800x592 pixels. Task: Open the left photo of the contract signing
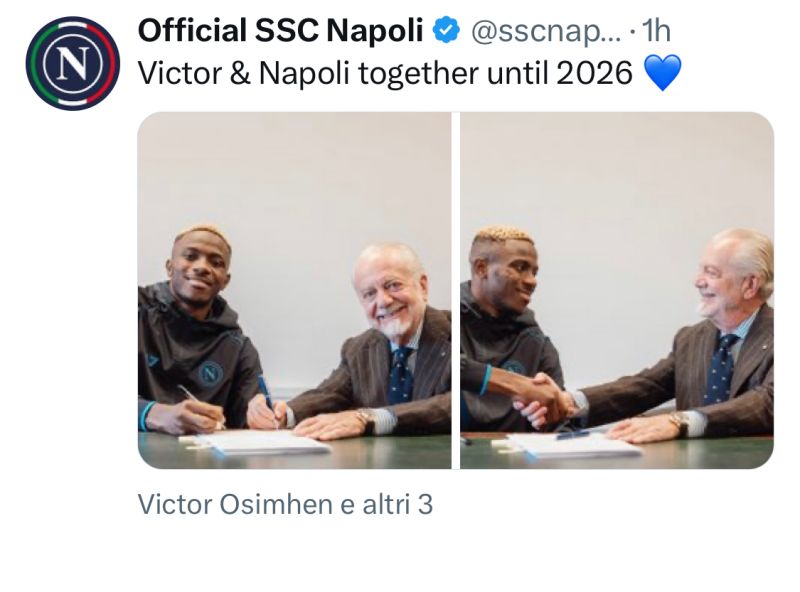tap(294, 290)
